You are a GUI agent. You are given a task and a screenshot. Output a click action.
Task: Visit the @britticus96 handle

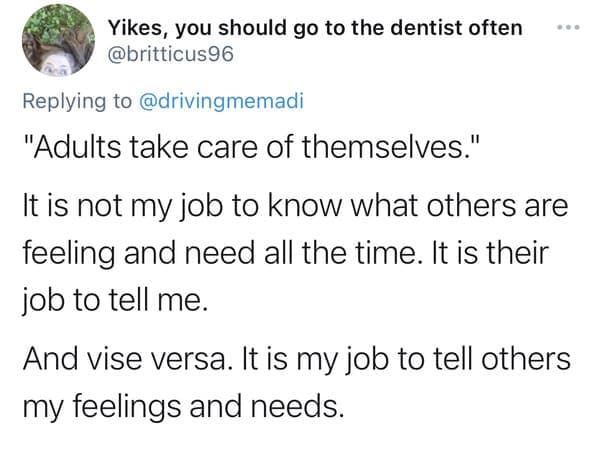pos(171,55)
